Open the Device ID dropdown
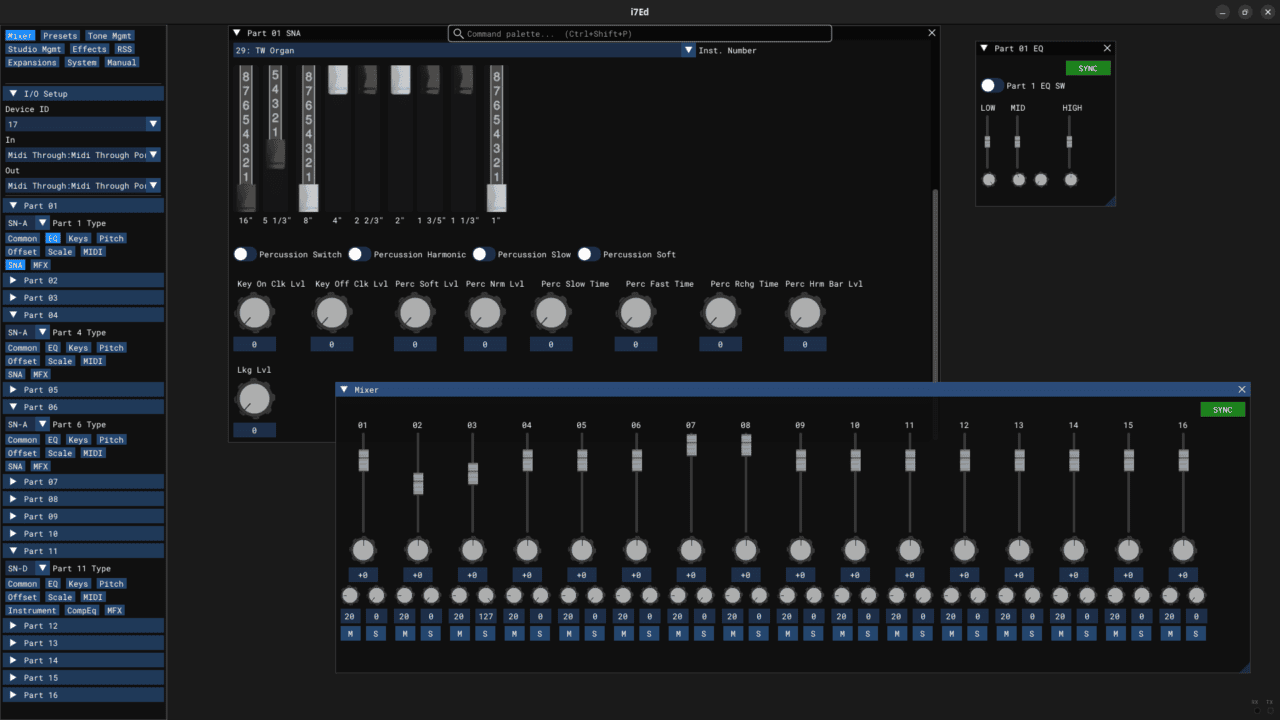The width and height of the screenshot is (1280, 720). coord(153,124)
